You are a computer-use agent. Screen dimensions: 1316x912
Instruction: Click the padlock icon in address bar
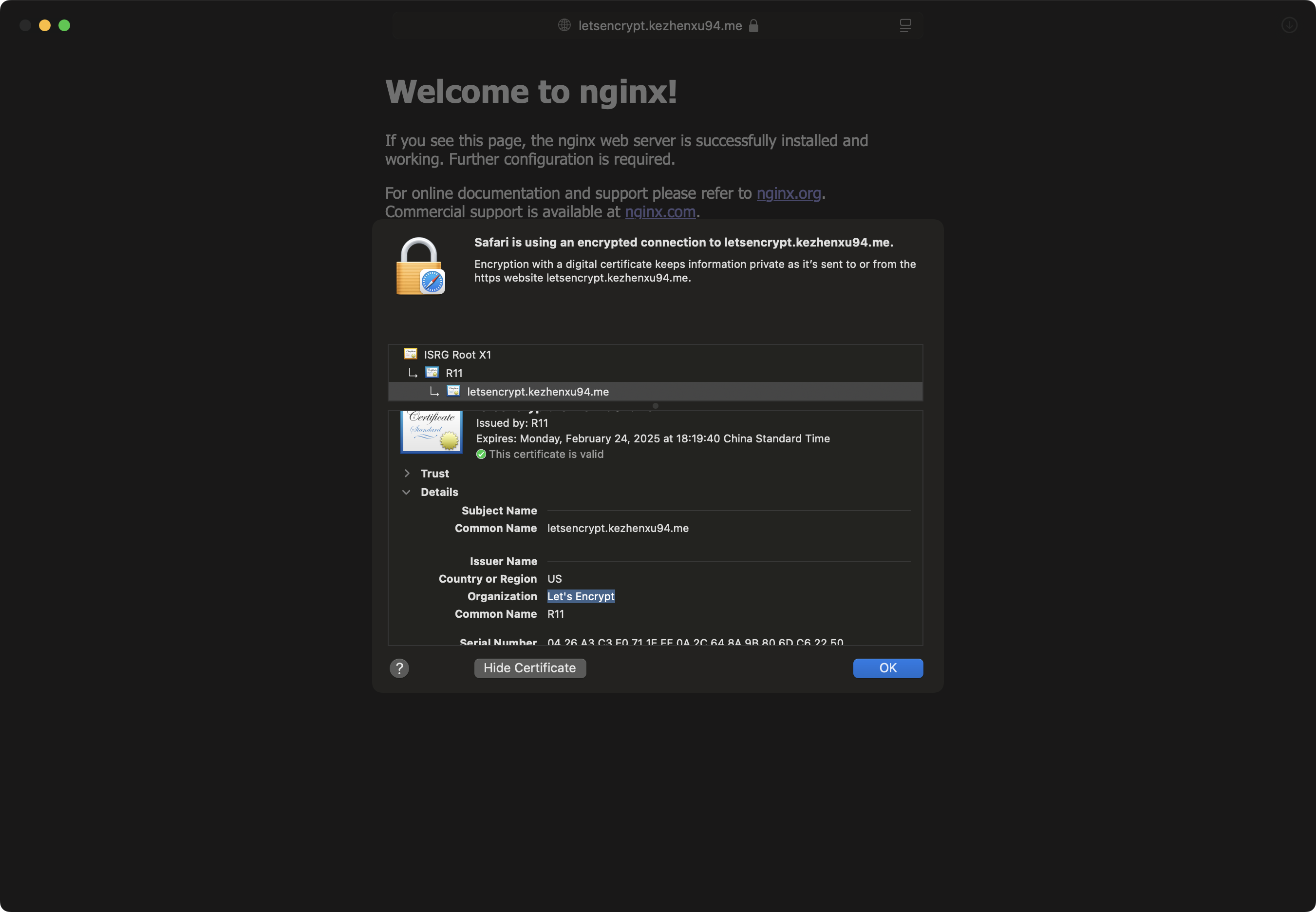coord(753,26)
